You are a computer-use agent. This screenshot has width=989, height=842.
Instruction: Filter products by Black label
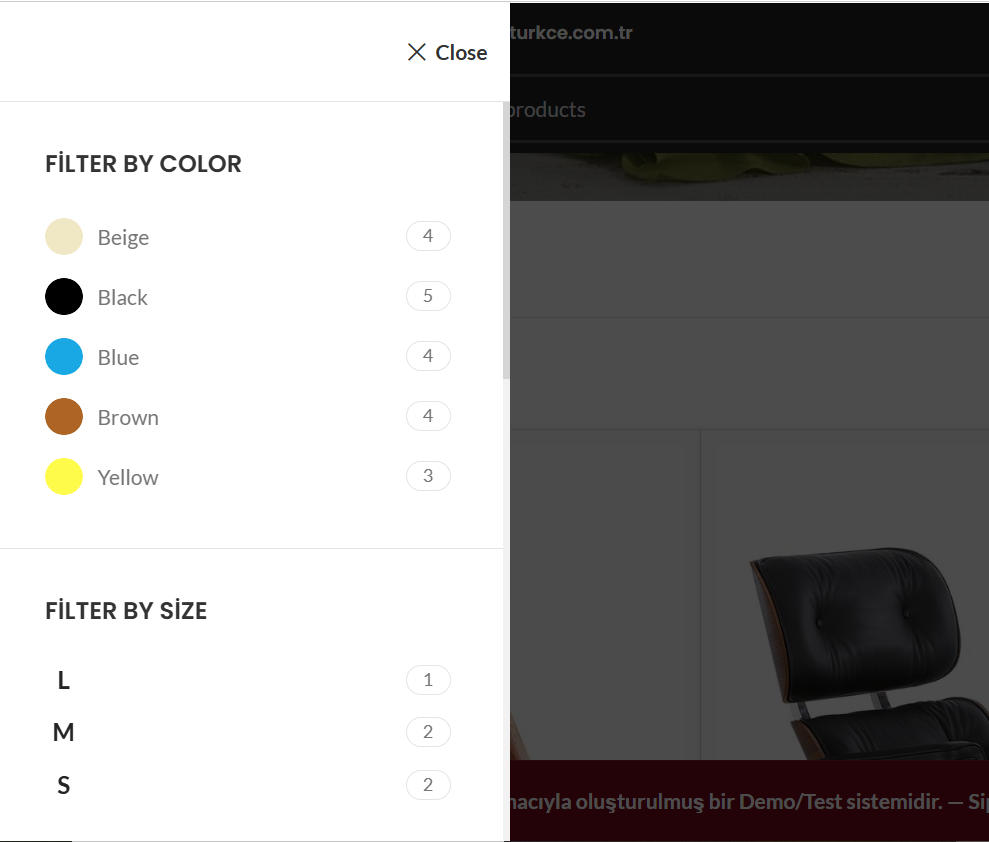pyautogui.click(x=122, y=297)
